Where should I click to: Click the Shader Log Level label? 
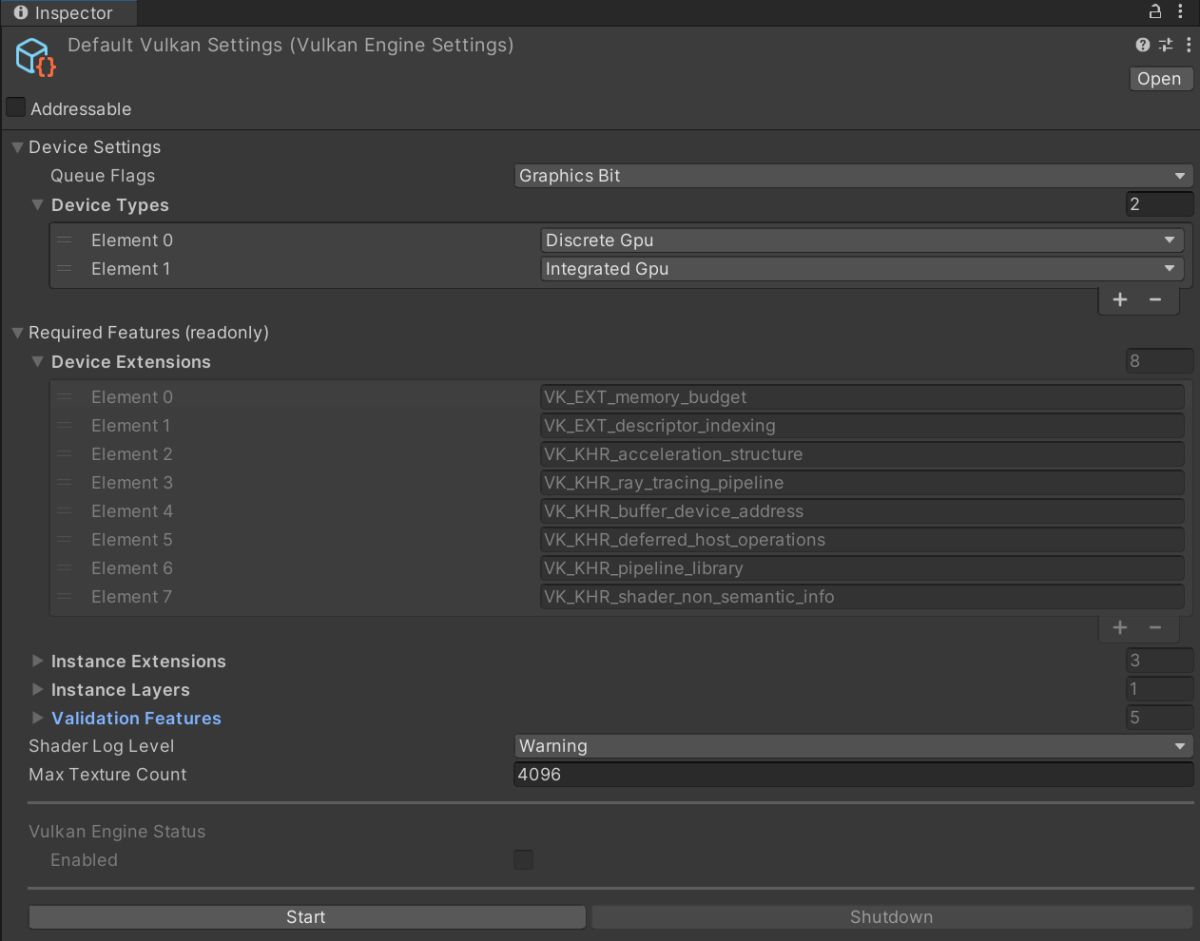pyautogui.click(x=101, y=746)
